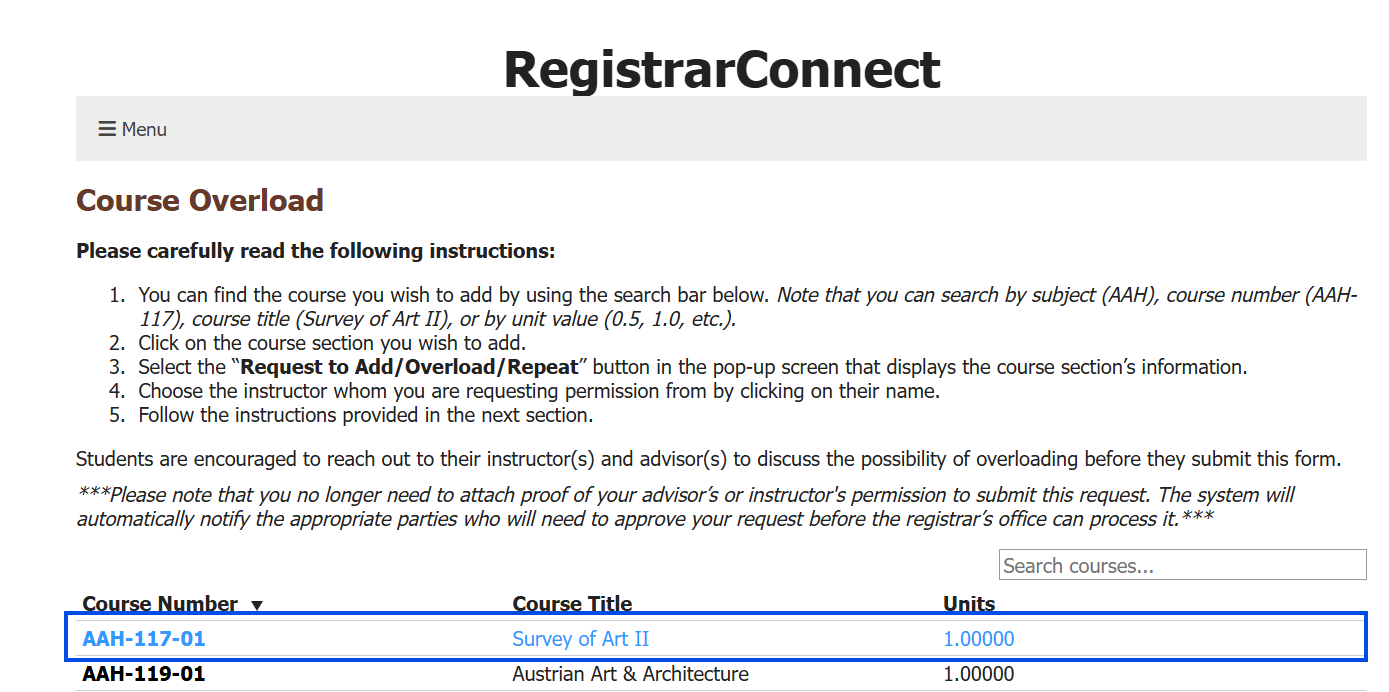Screen dimensions: 1389x692
Task: Click the RegistrarConnect site title
Action: click(721, 69)
